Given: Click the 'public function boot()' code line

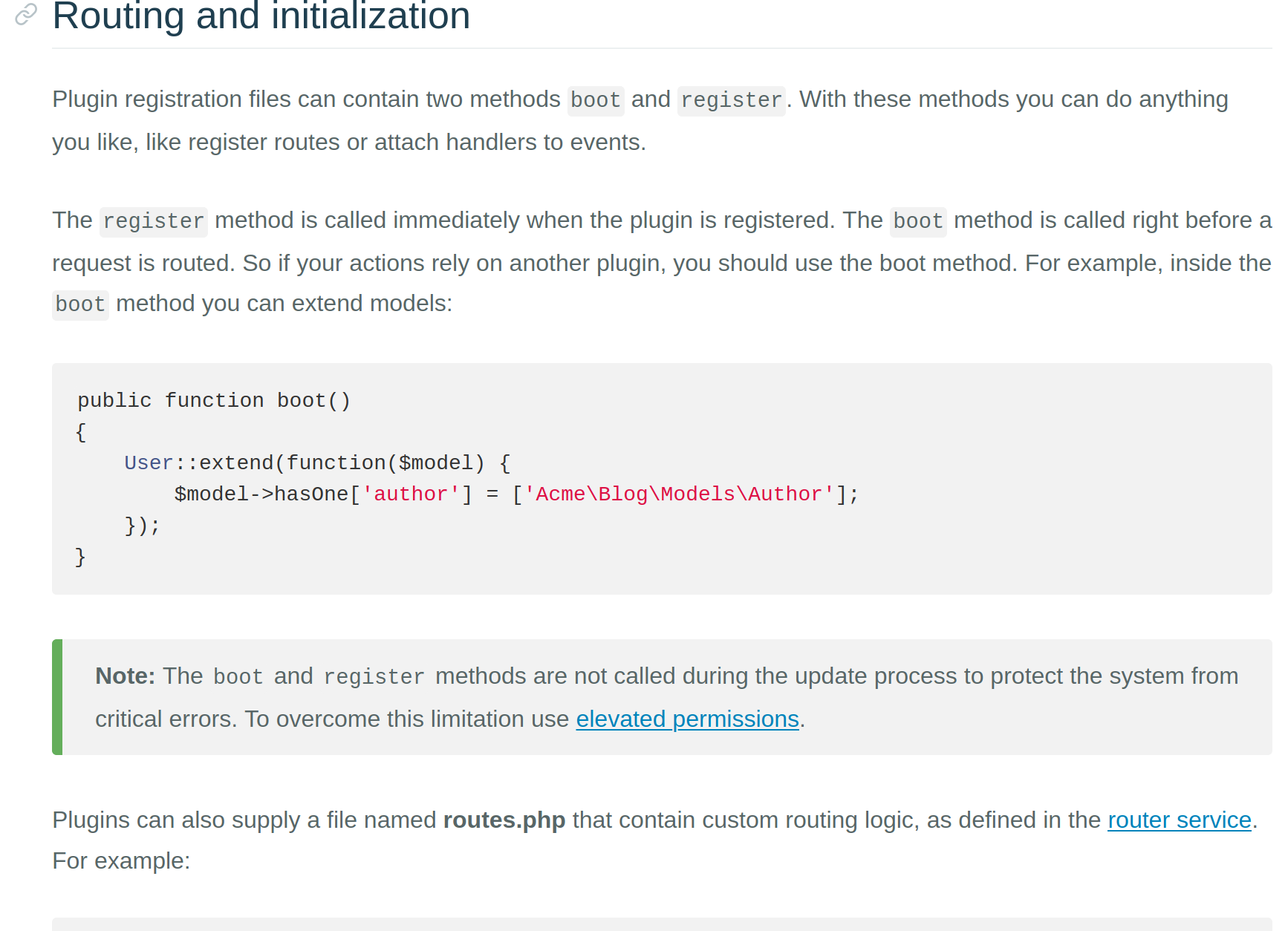Looking at the screenshot, I should [214, 400].
